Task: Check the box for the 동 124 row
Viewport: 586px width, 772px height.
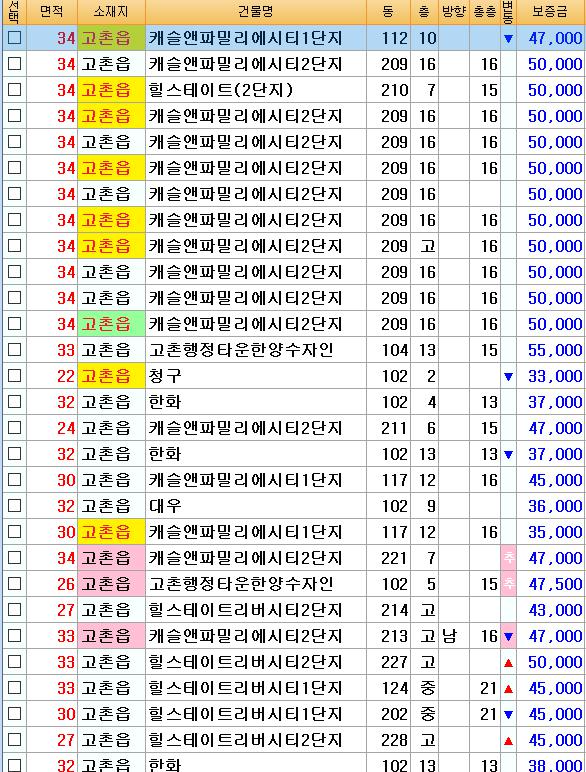Action: click(x=15, y=688)
